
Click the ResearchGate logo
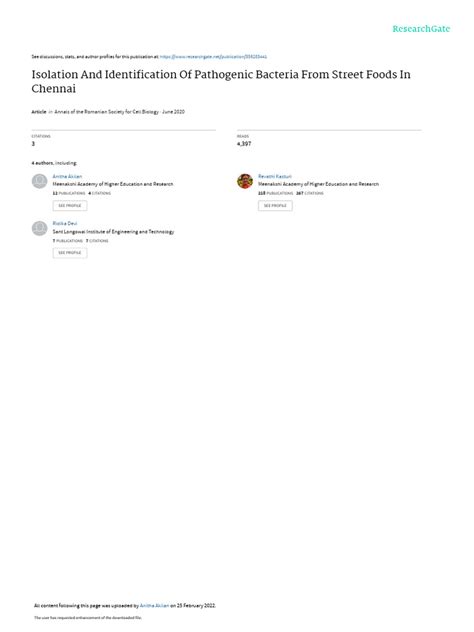[421, 29]
